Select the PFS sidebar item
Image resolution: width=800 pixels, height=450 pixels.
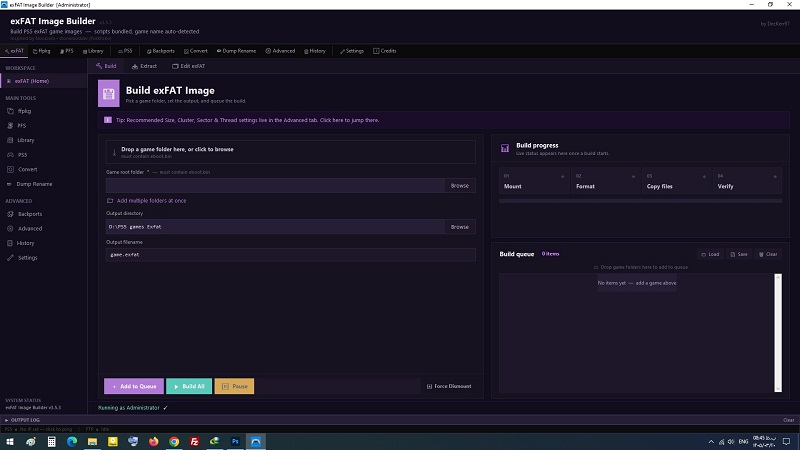point(21,126)
